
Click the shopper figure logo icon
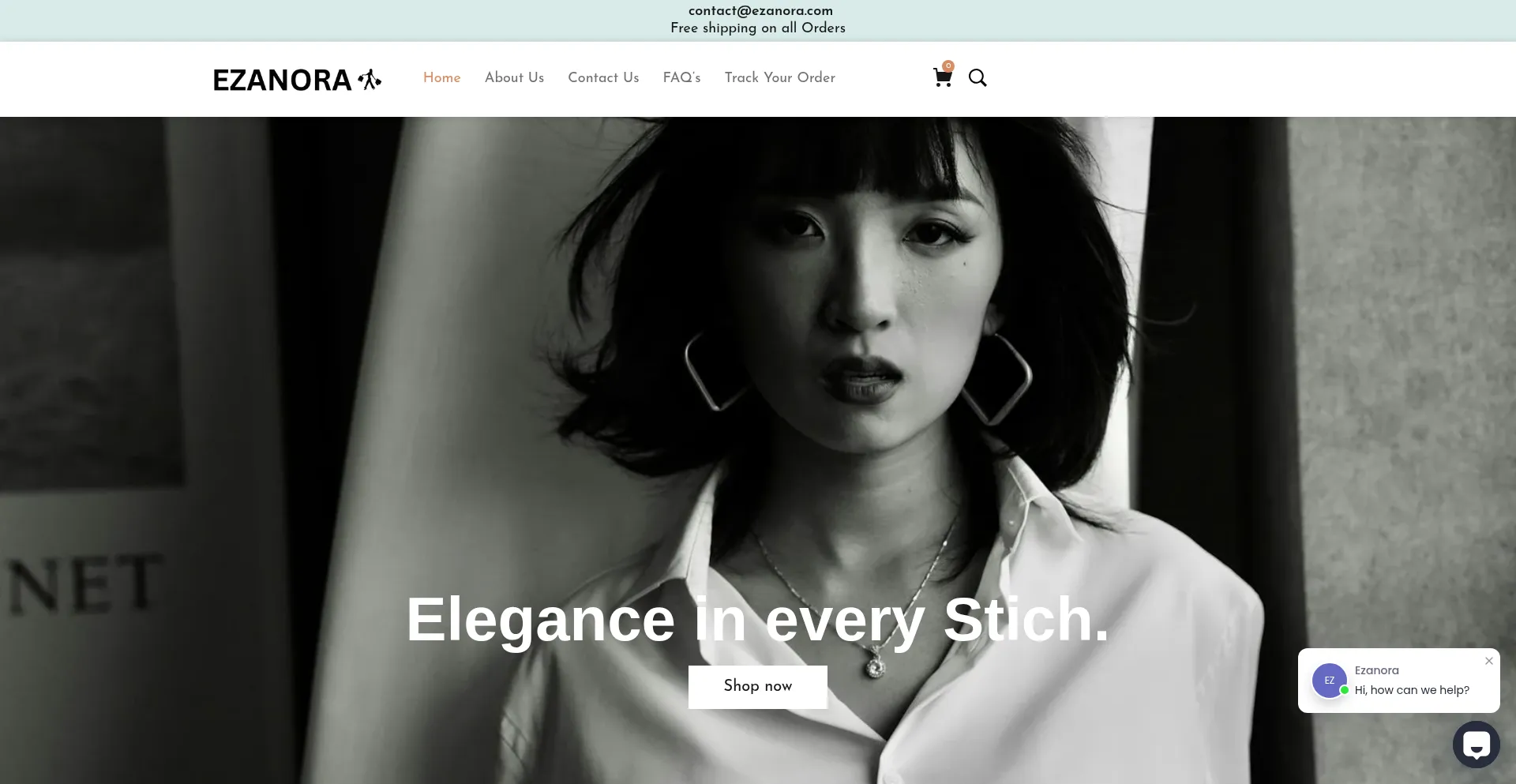click(x=370, y=80)
